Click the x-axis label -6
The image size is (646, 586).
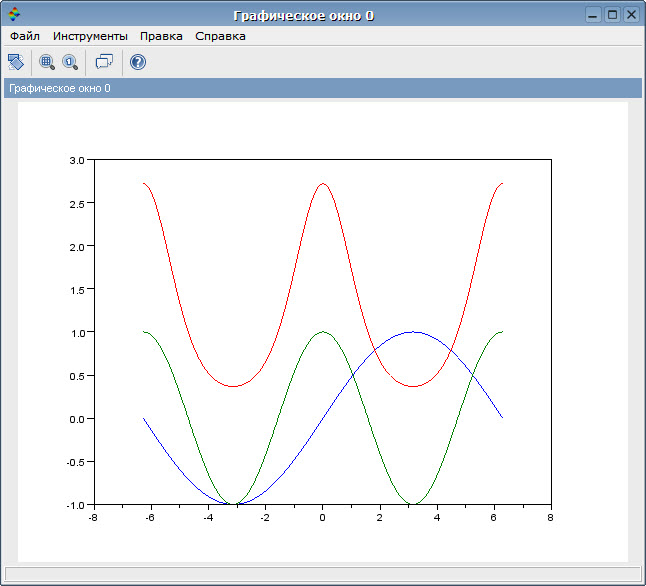pos(150,518)
